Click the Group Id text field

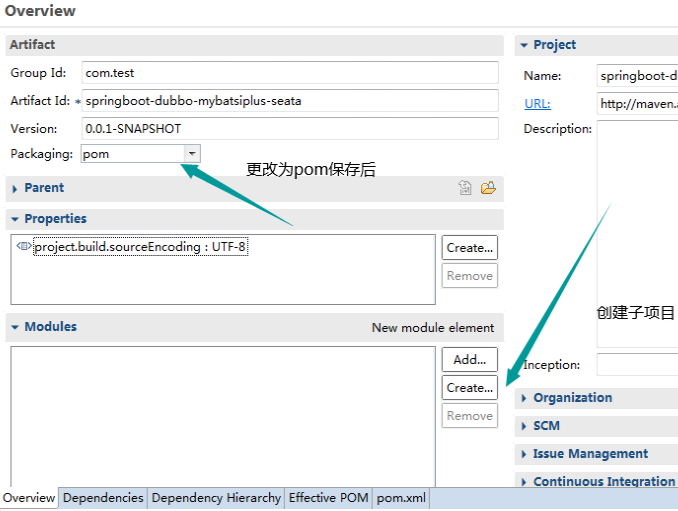290,73
